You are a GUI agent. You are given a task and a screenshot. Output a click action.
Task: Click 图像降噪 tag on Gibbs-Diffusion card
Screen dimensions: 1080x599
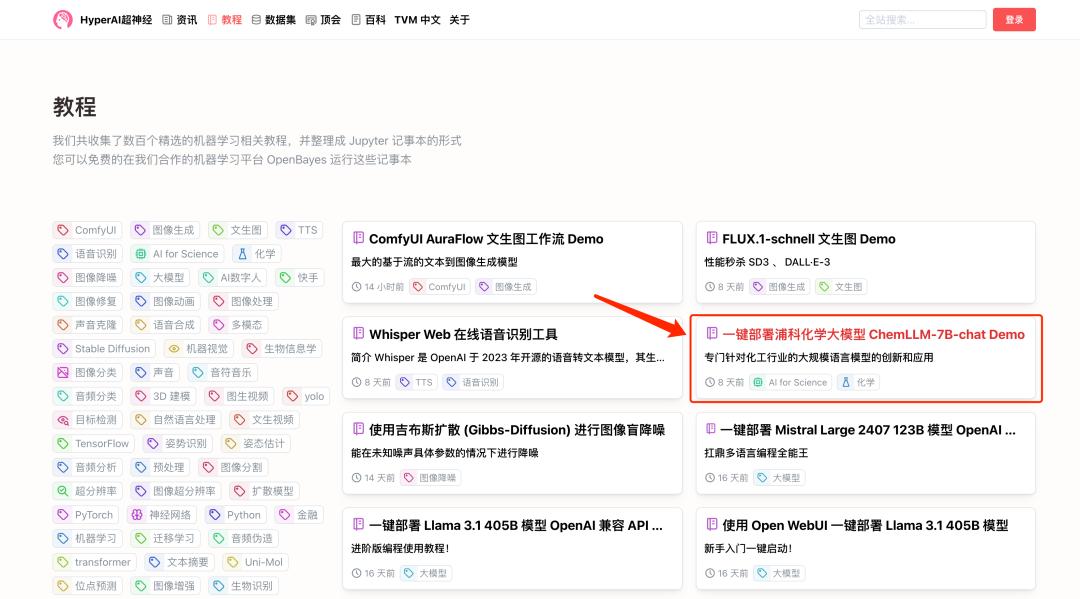click(x=430, y=478)
